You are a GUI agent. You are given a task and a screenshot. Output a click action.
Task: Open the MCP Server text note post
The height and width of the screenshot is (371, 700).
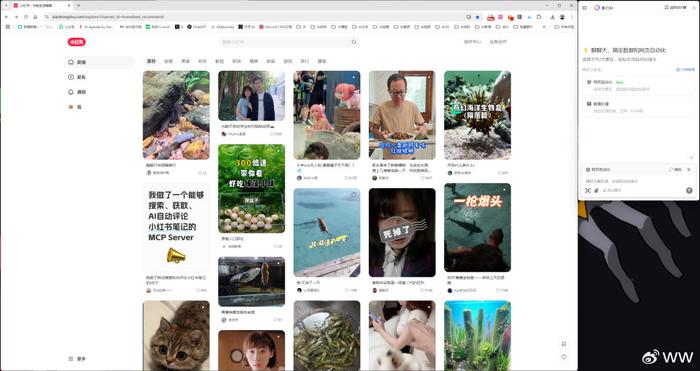tap(176, 228)
